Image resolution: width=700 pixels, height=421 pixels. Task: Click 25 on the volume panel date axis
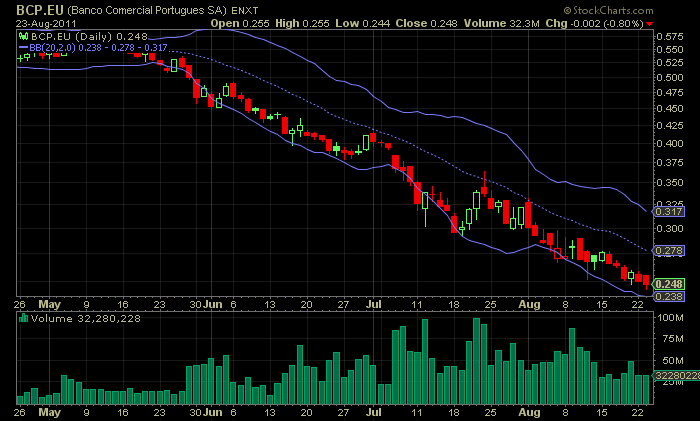click(490, 412)
